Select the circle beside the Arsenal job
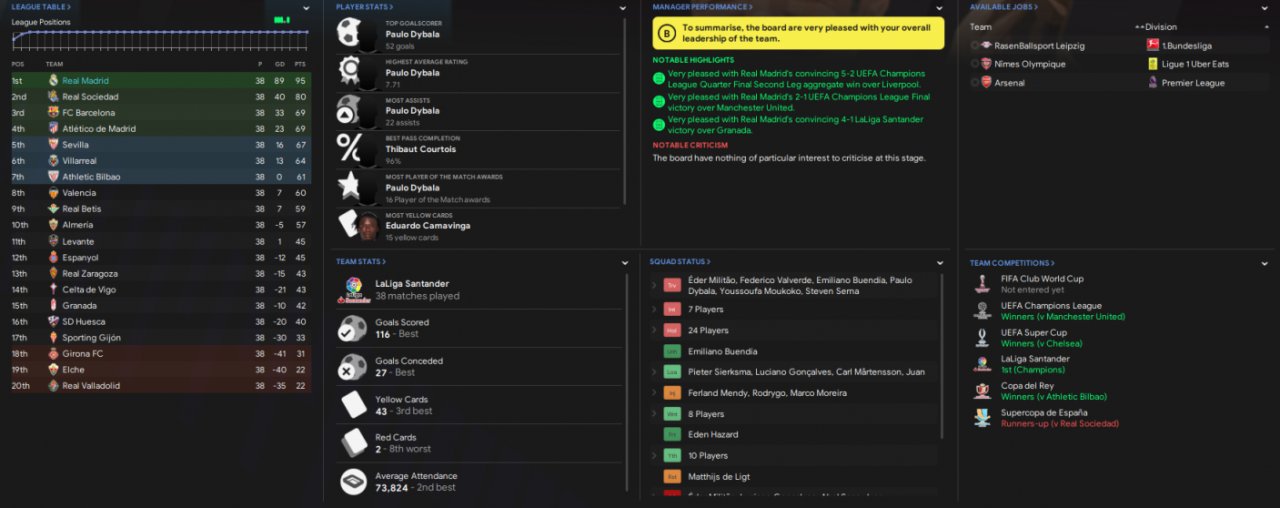The image size is (1280, 508). click(974, 83)
